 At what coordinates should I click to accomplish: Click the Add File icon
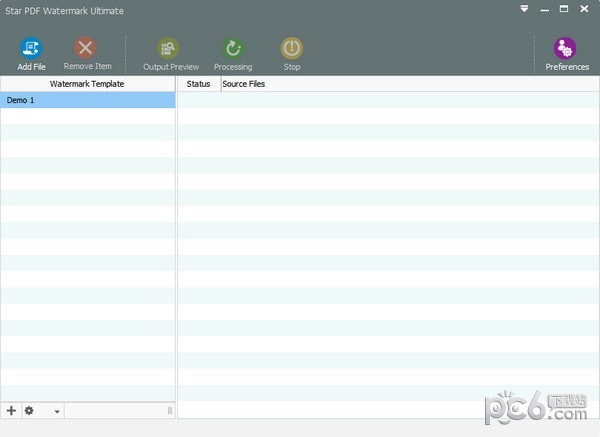[31, 48]
